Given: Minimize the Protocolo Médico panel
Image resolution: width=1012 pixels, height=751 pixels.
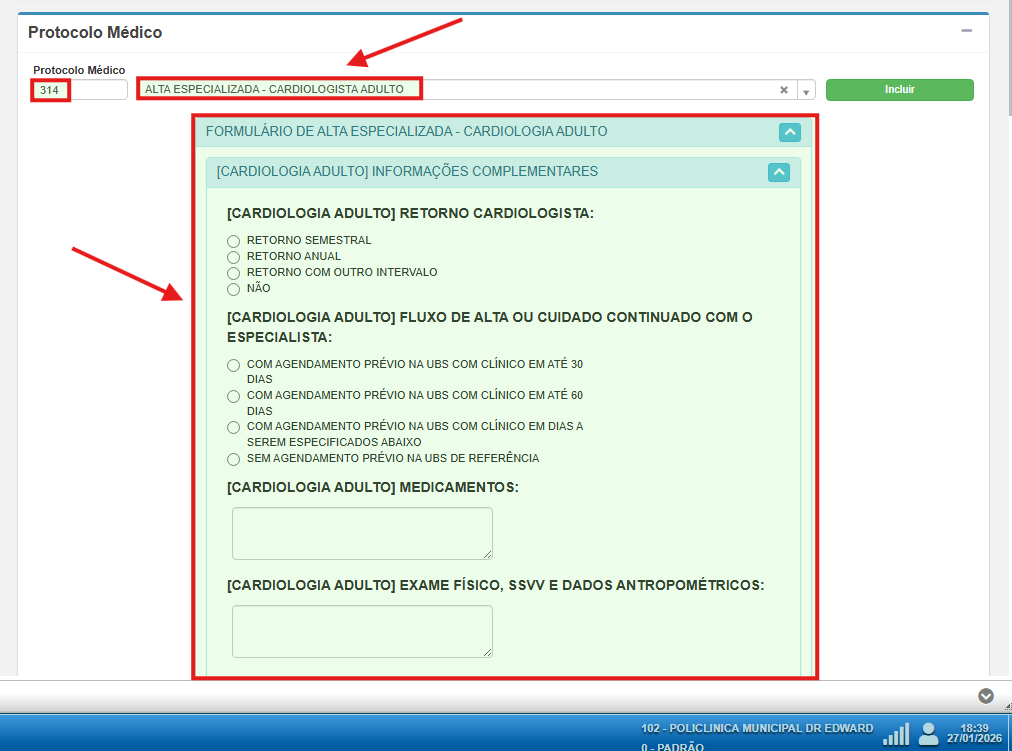Looking at the screenshot, I should coord(966,32).
